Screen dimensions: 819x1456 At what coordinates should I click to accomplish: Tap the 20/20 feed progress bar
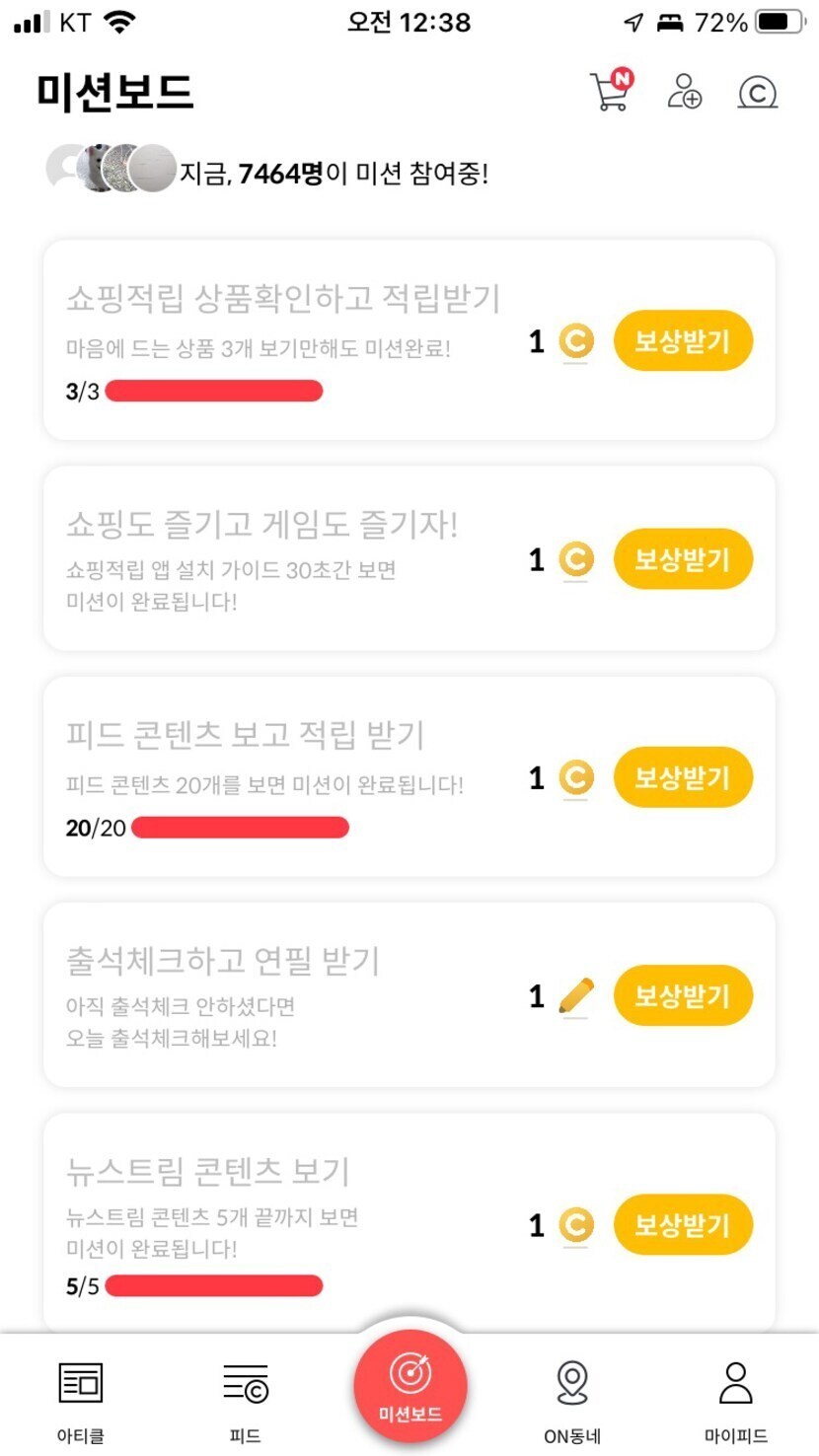click(240, 828)
